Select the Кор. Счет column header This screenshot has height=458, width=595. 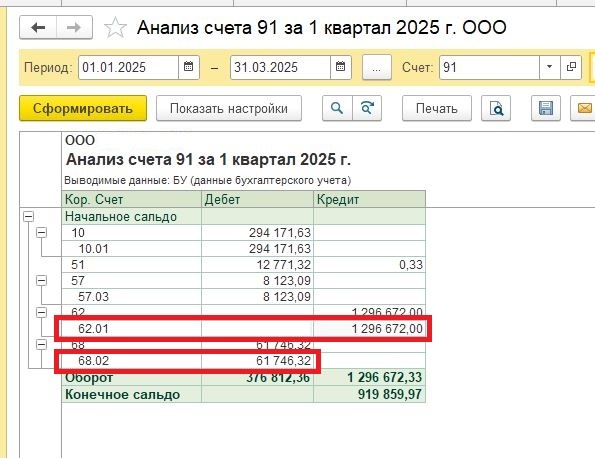pyautogui.click(x=131, y=199)
